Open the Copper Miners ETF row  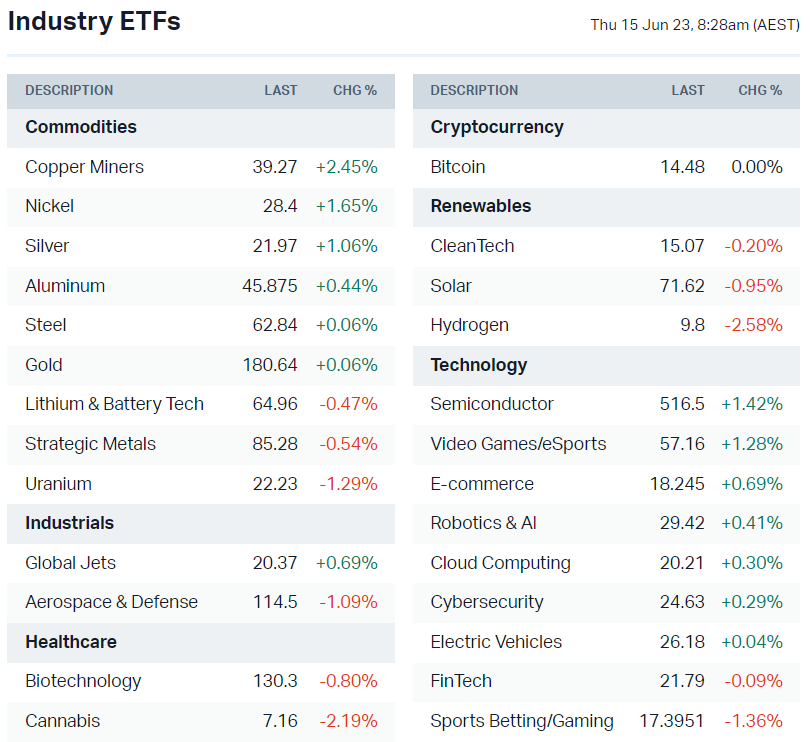(85, 167)
